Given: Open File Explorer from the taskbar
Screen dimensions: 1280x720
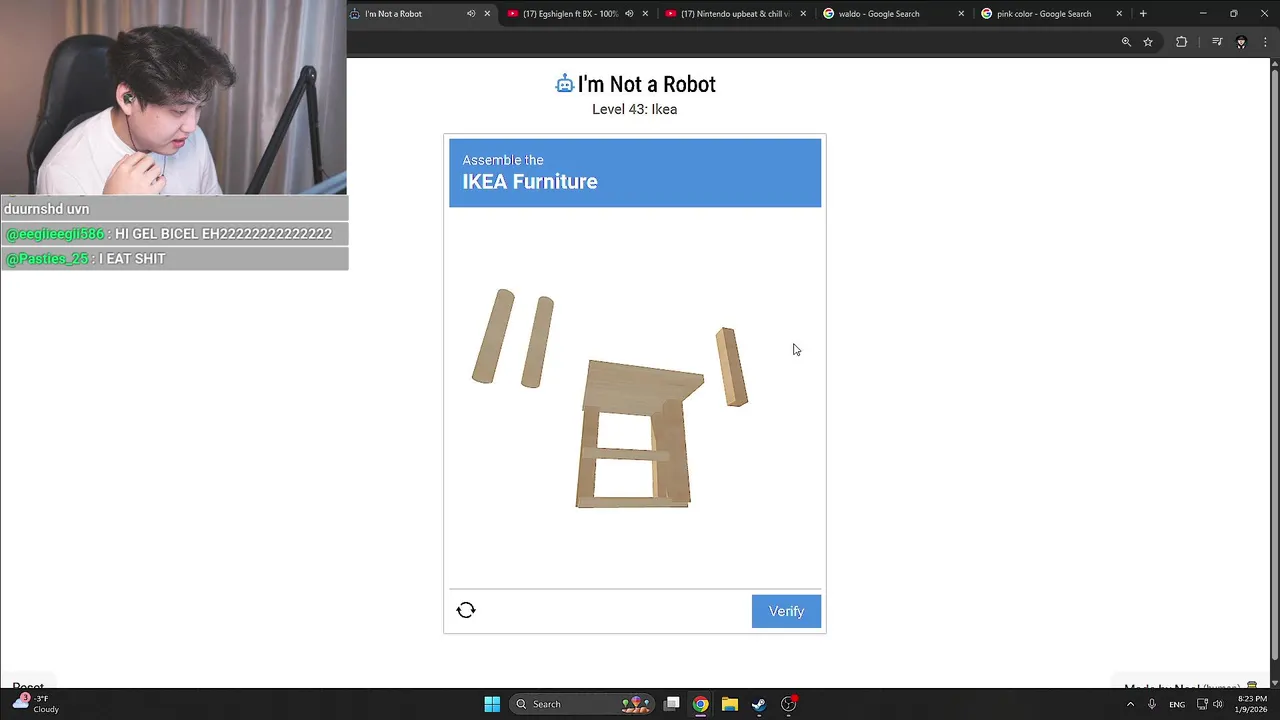Looking at the screenshot, I should tap(730, 704).
